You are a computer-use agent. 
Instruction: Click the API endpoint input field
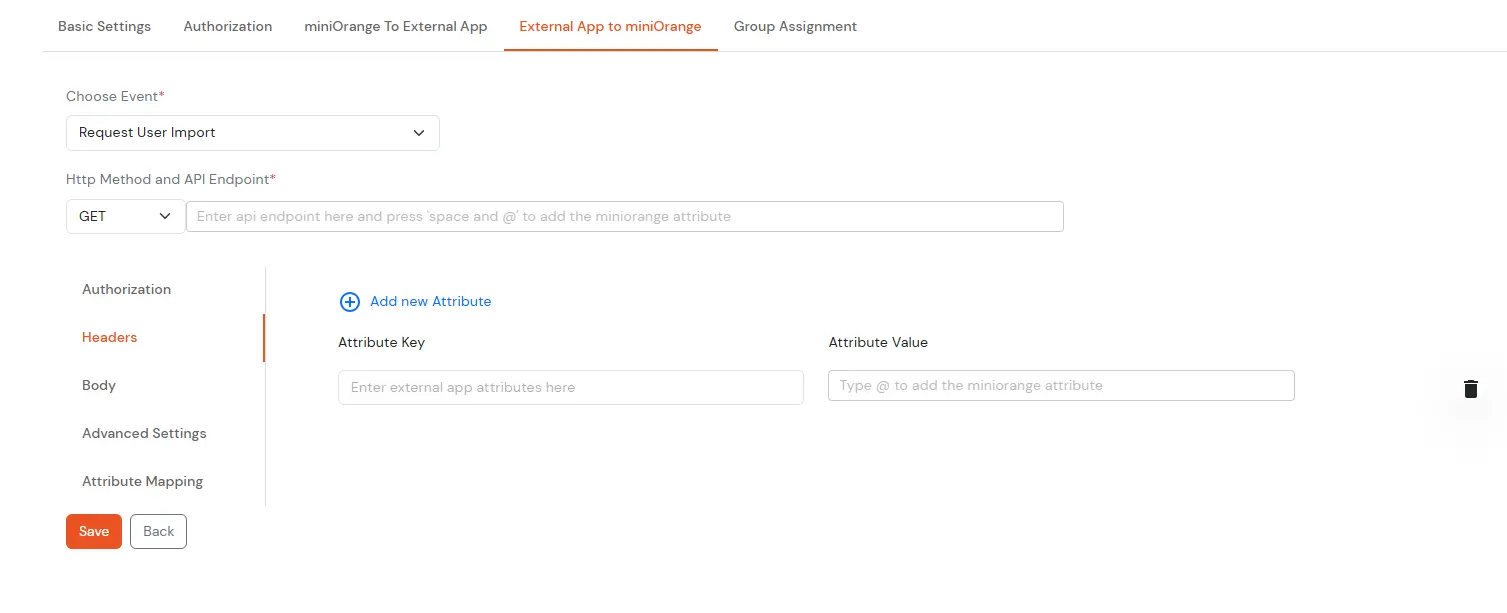624,216
